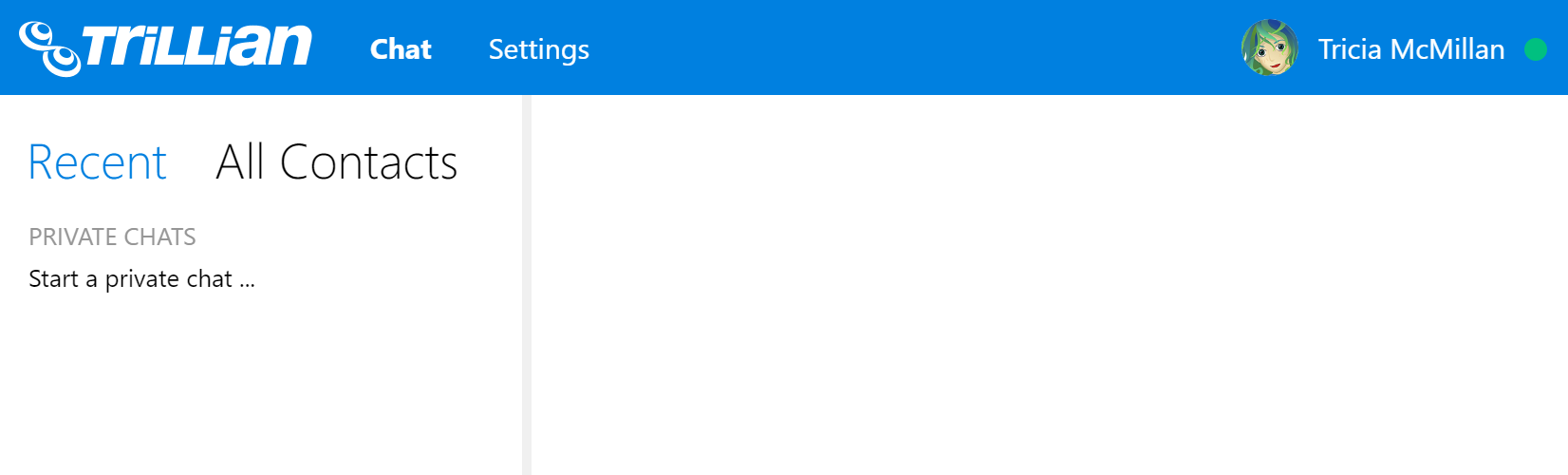
Task: Click empty sidebar space below private chats
Action: click(261, 389)
